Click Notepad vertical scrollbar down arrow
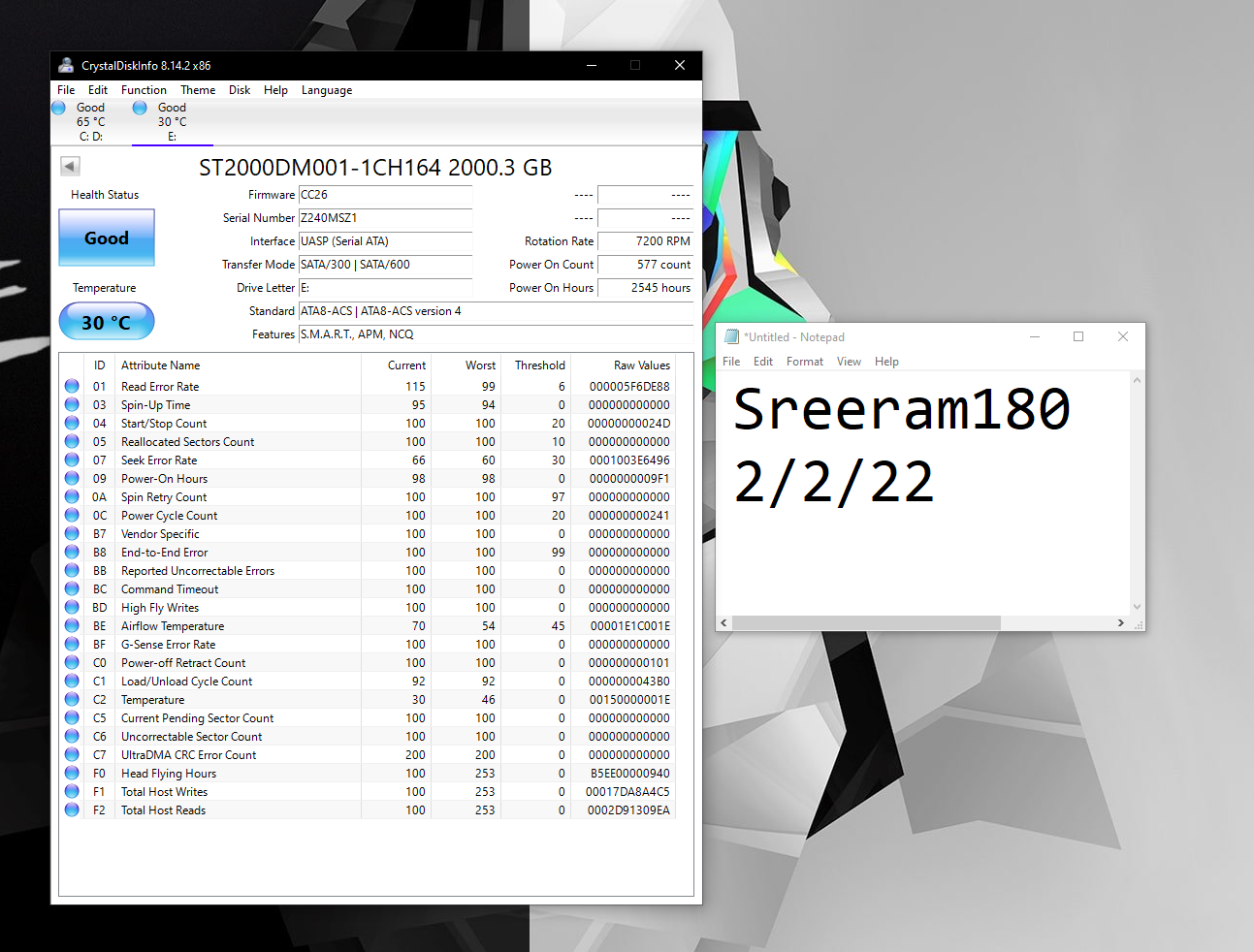 (1138, 607)
